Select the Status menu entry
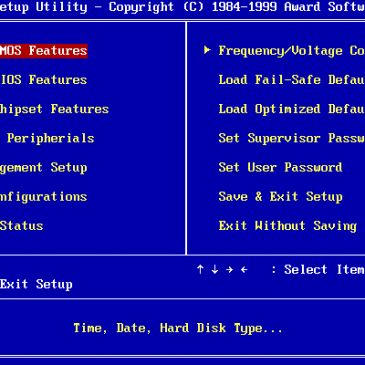 click(x=22, y=226)
